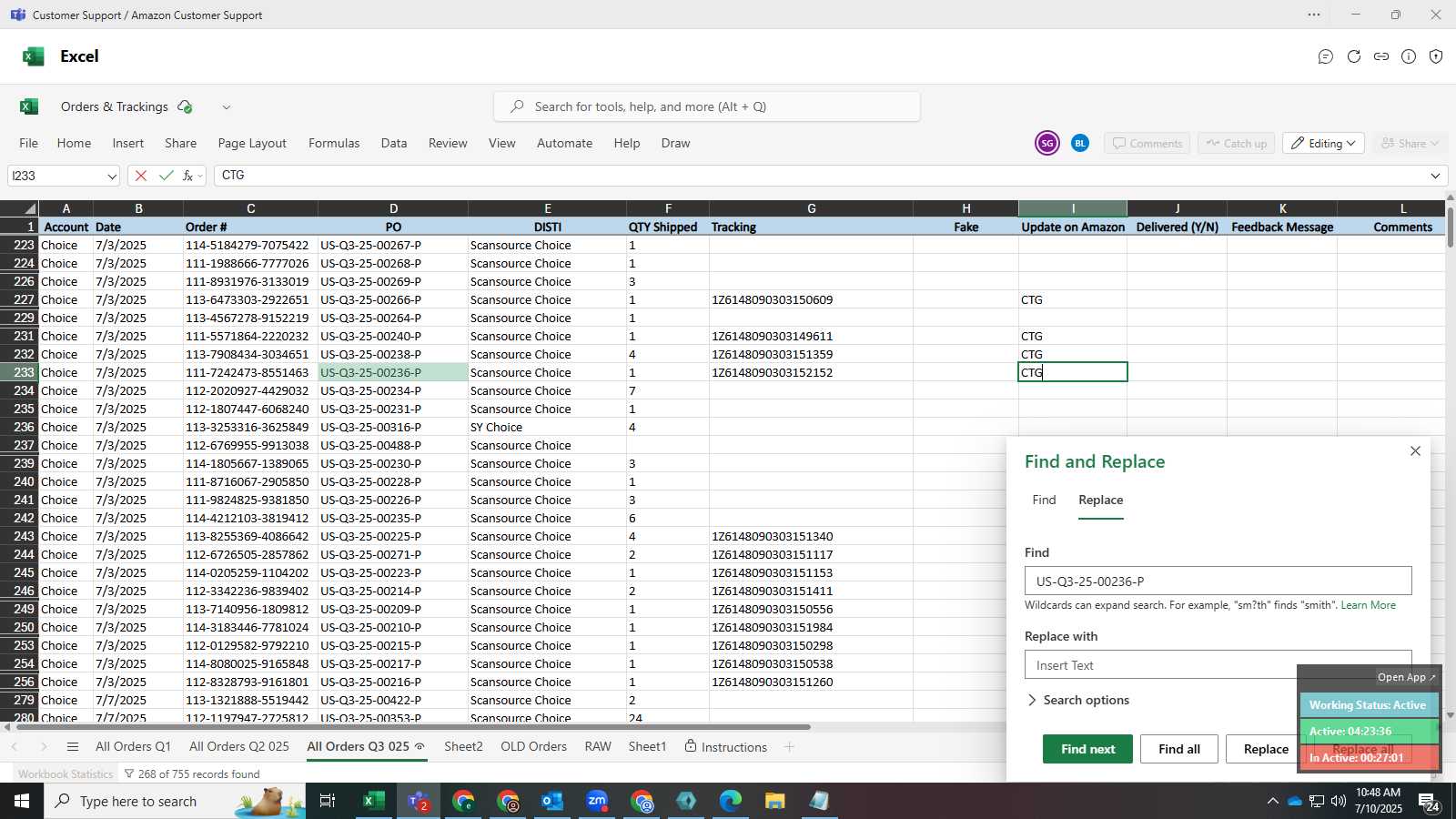Add a new sheet with plus icon
The image size is (1456, 819).
point(789,747)
